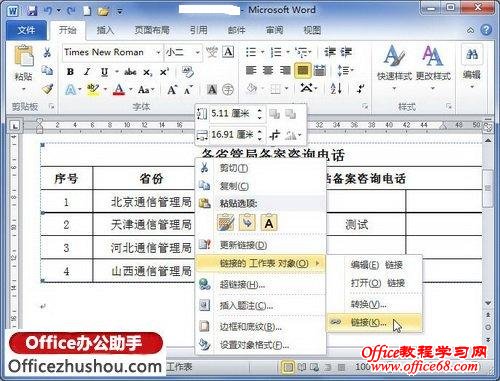The width and height of the screenshot is (500, 381).
Task: Align text left
Action: (251, 70)
